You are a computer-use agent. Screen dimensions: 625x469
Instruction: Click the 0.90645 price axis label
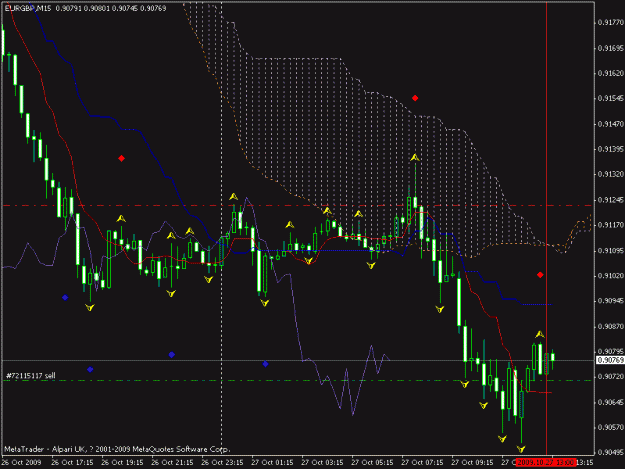(611, 402)
